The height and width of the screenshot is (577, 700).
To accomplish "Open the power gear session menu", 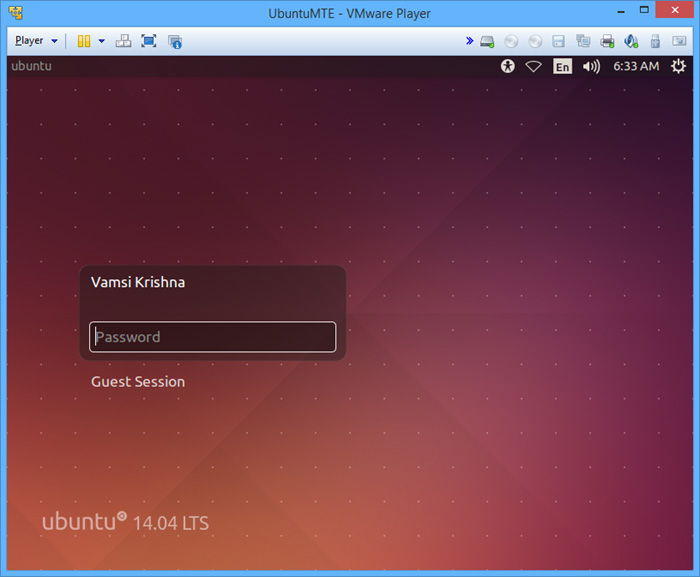I will pos(678,66).
